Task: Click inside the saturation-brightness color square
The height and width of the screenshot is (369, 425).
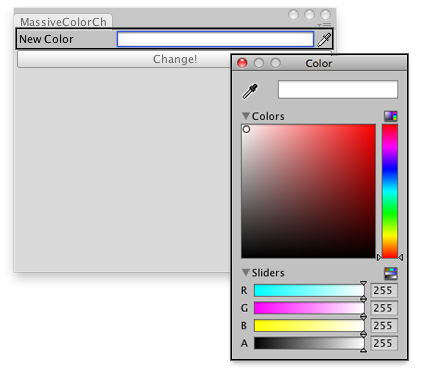Action: 309,191
